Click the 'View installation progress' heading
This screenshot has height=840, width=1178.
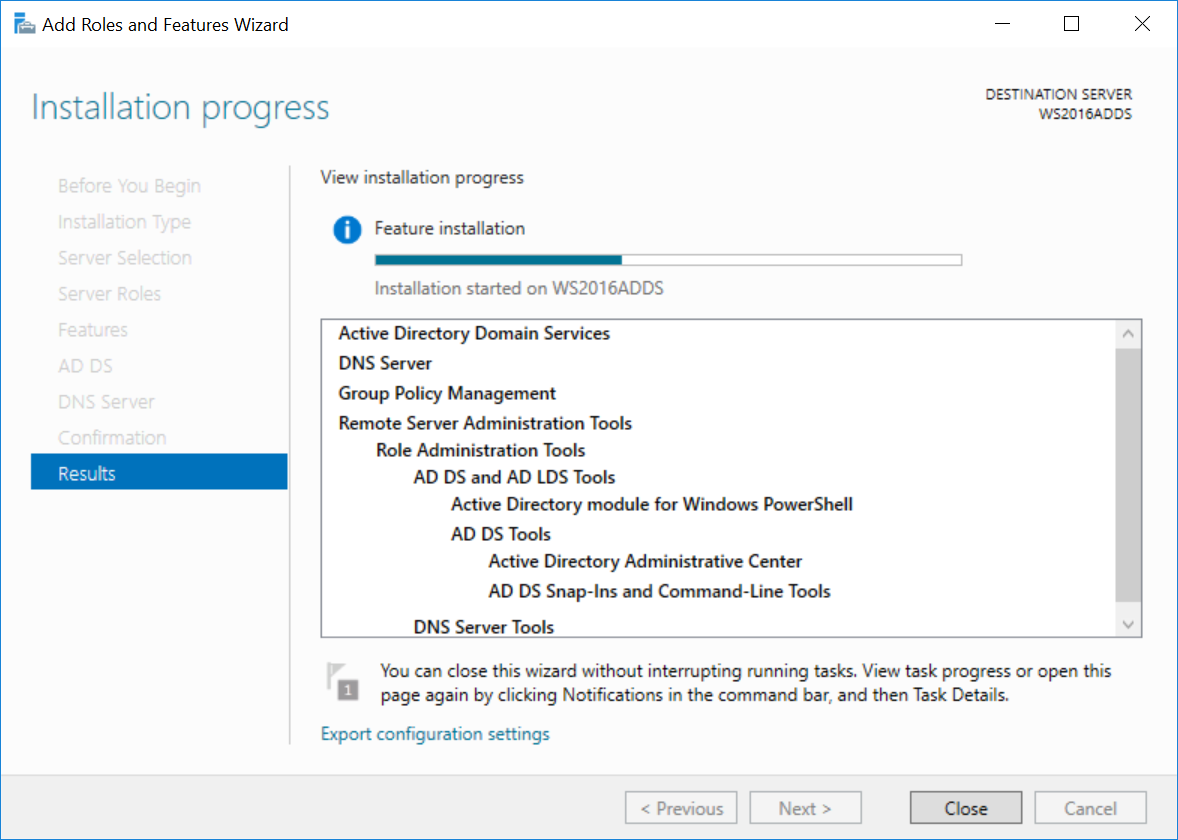pos(422,177)
